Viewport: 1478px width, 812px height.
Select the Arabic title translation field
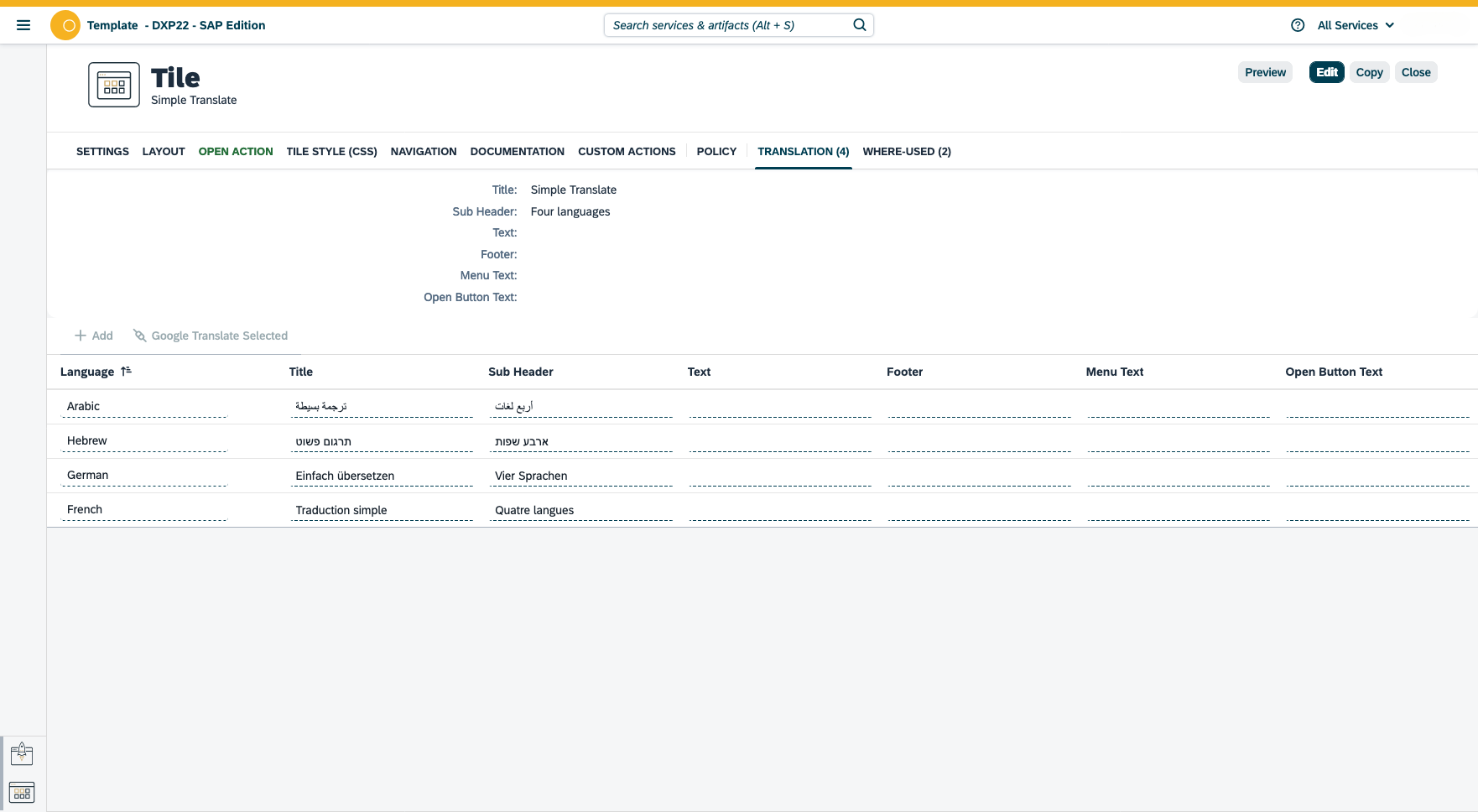coord(382,407)
